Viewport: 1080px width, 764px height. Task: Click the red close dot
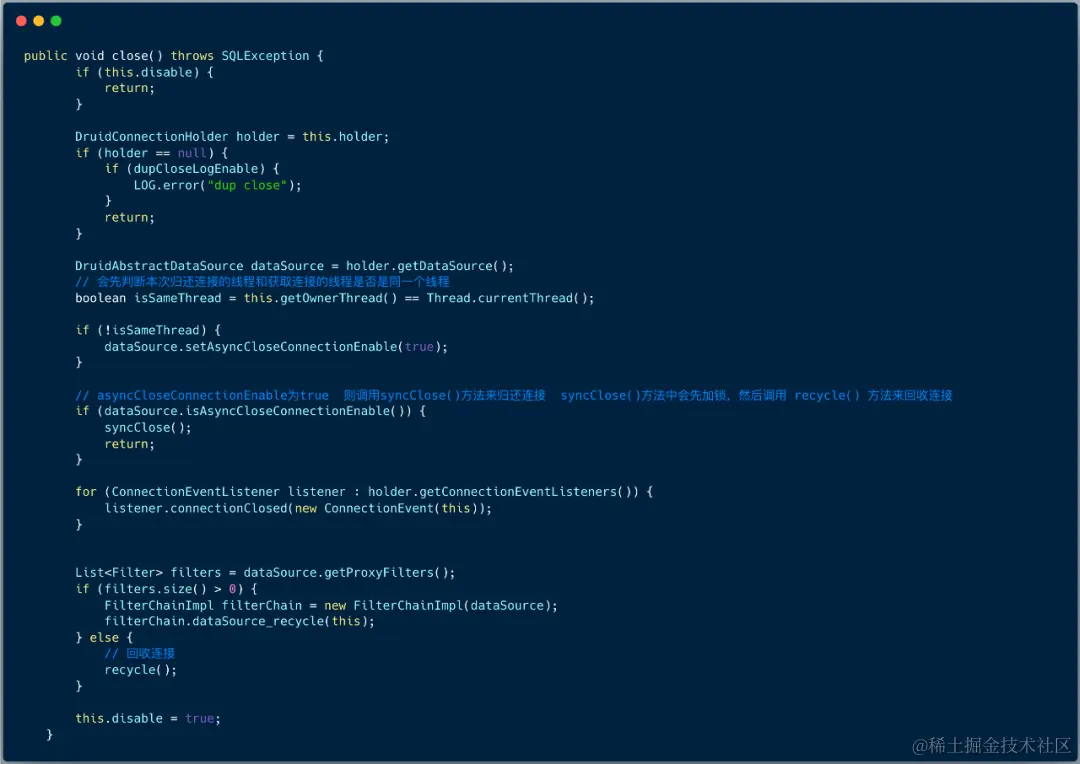point(21,21)
